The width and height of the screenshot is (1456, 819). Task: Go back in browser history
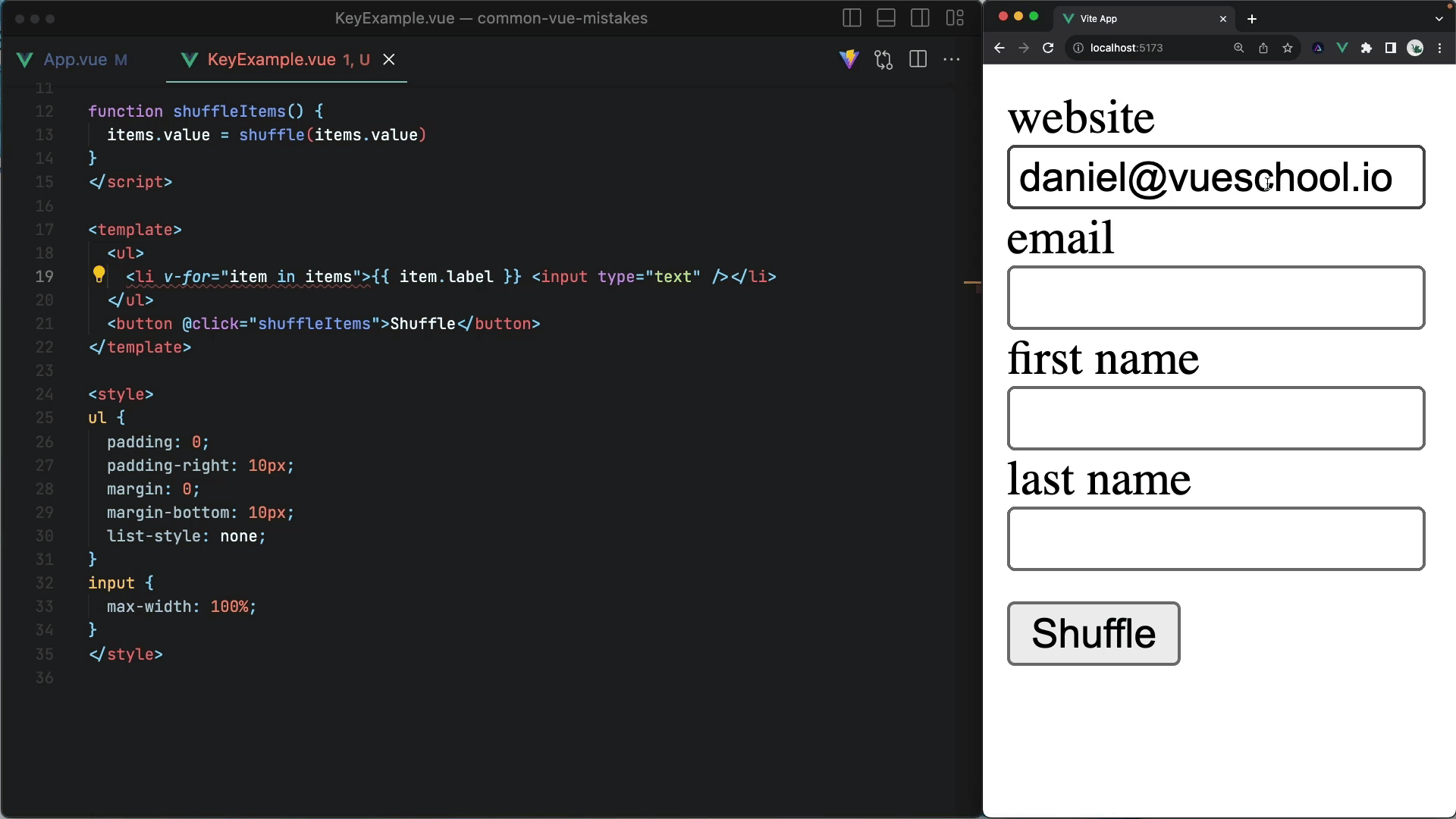pos(999,48)
